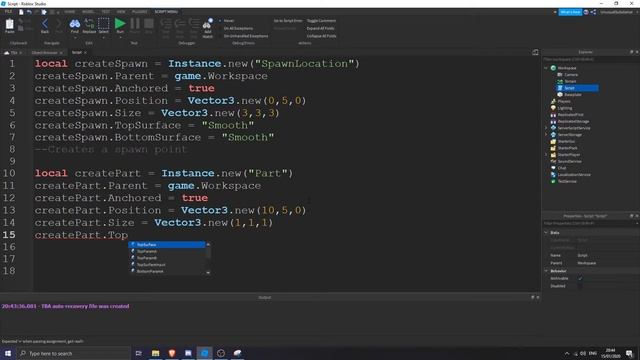
Task: Expand the StarterPlayer node
Action: pyautogui.click(x=546, y=154)
